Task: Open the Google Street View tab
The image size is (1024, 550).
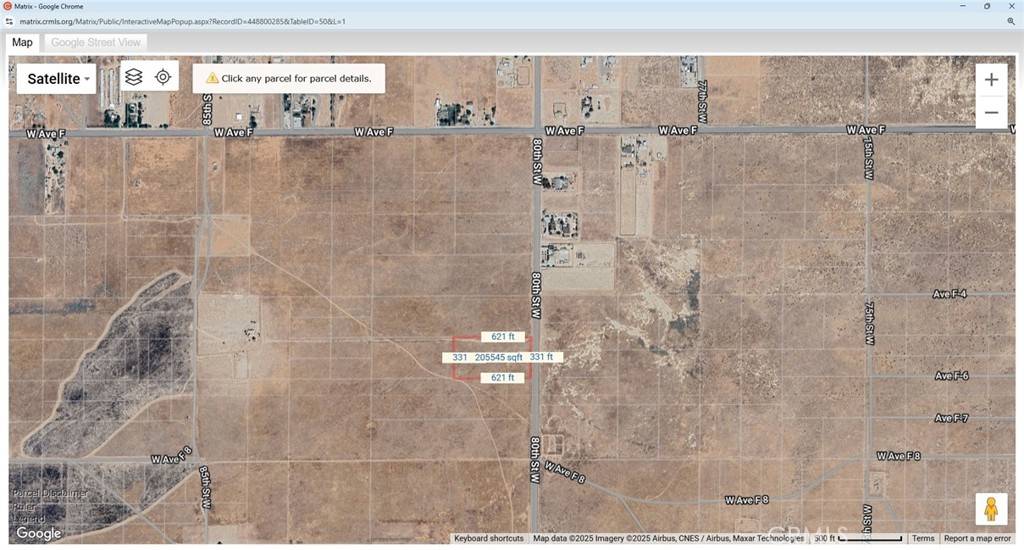Action: [x=95, y=42]
